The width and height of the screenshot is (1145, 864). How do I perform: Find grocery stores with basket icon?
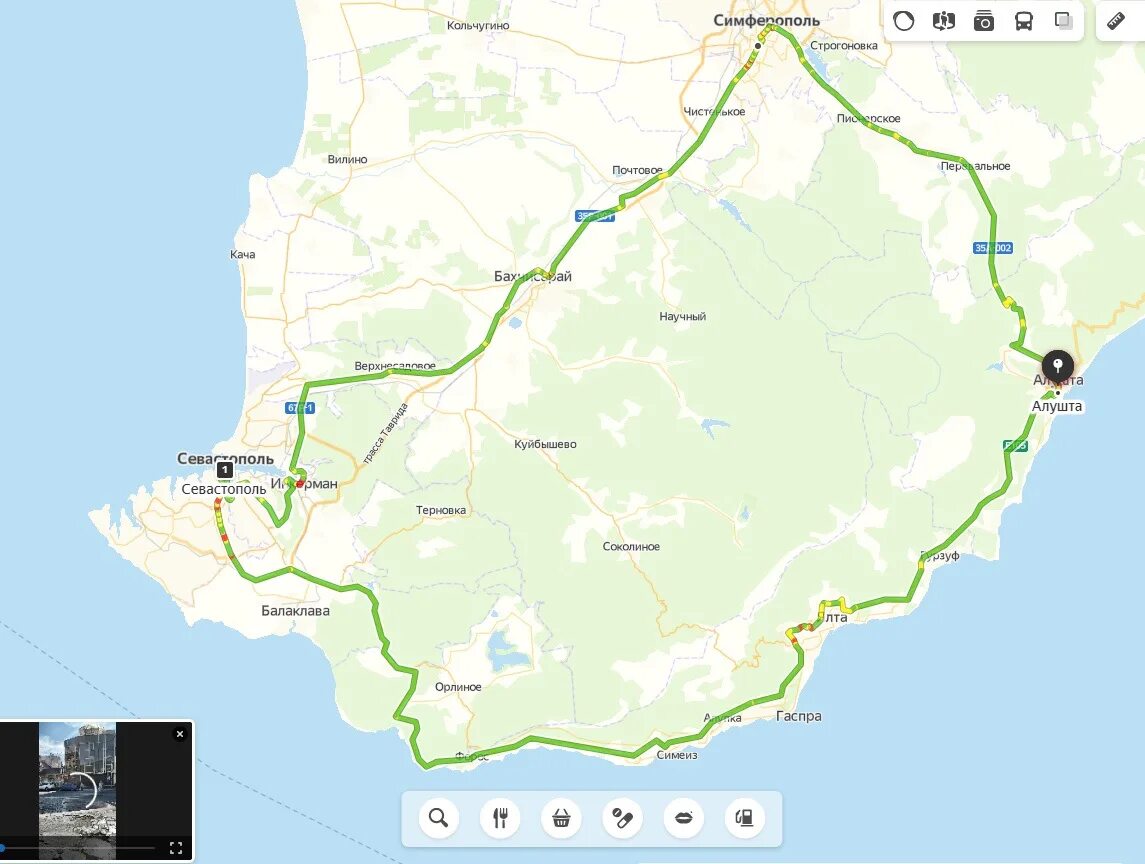pyautogui.click(x=561, y=818)
